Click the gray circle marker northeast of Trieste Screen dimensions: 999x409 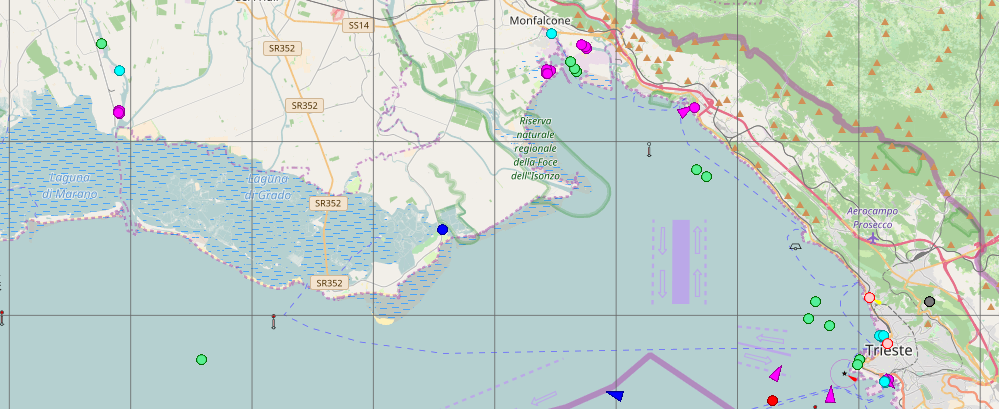930,301
